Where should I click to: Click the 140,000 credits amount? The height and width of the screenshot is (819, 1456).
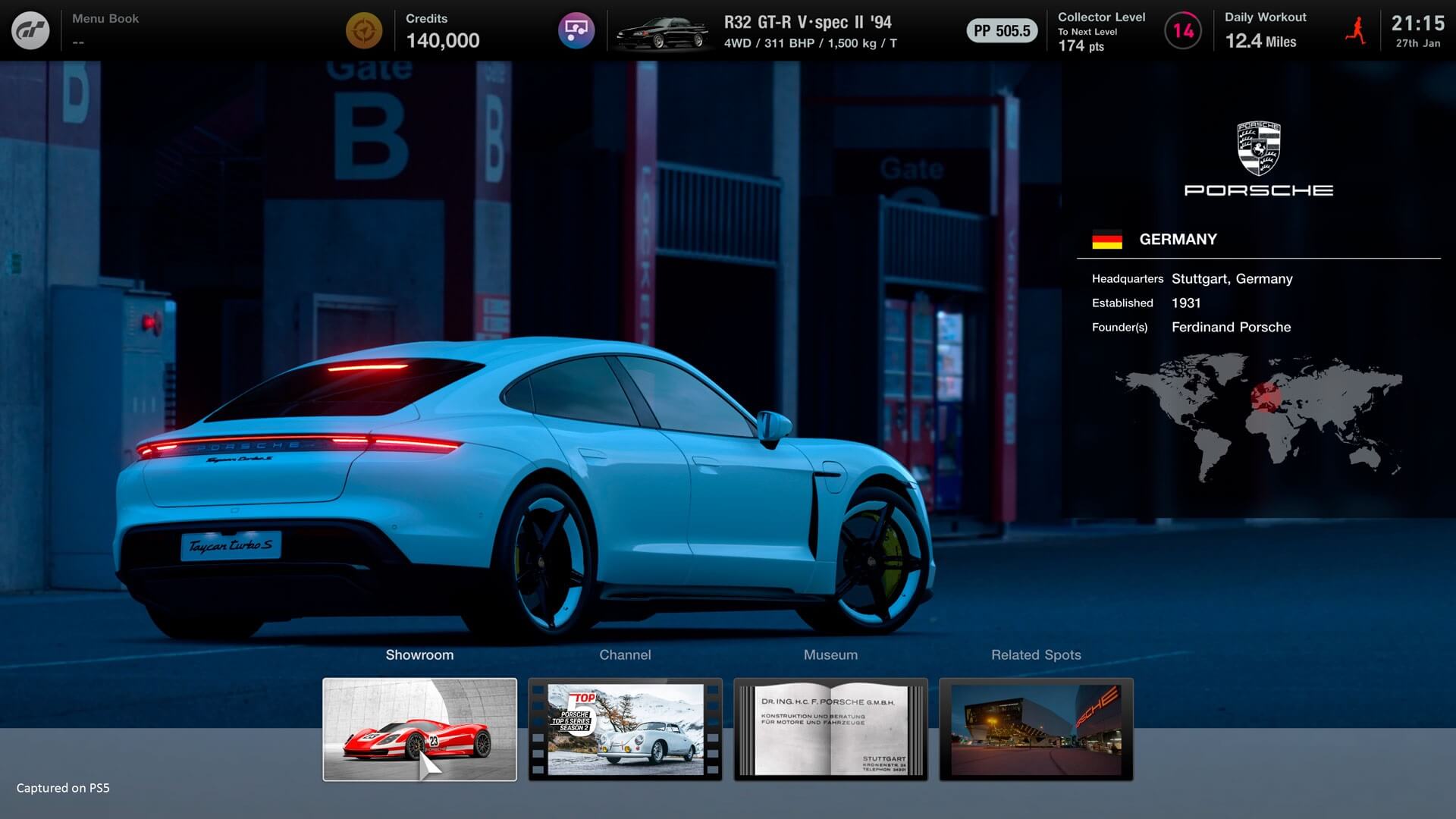(x=443, y=41)
